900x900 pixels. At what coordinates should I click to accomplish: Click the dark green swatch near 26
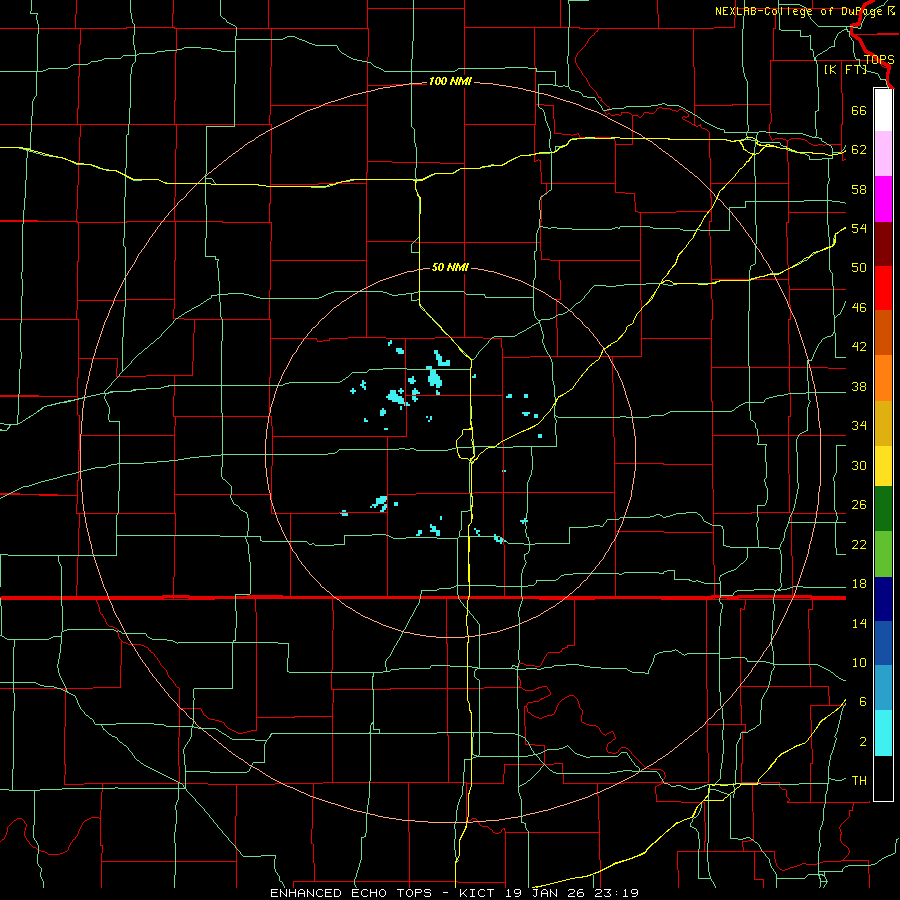click(x=883, y=509)
